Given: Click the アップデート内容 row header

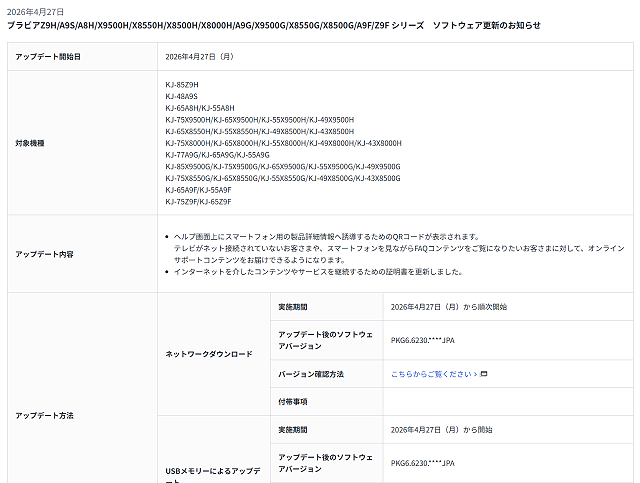Looking at the screenshot, I should point(44,254).
